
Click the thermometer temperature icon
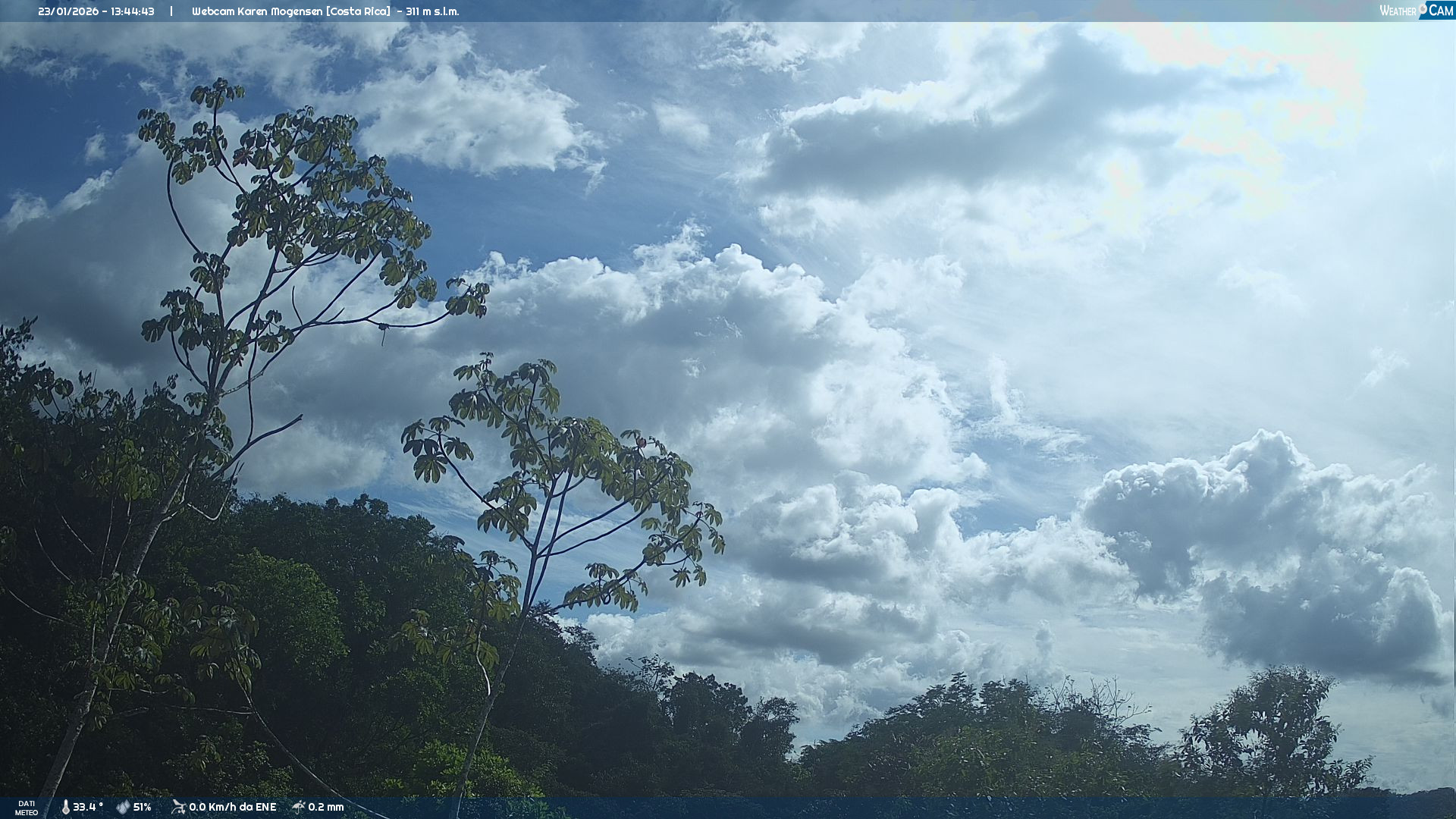pyautogui.click(x=65, y=807)
